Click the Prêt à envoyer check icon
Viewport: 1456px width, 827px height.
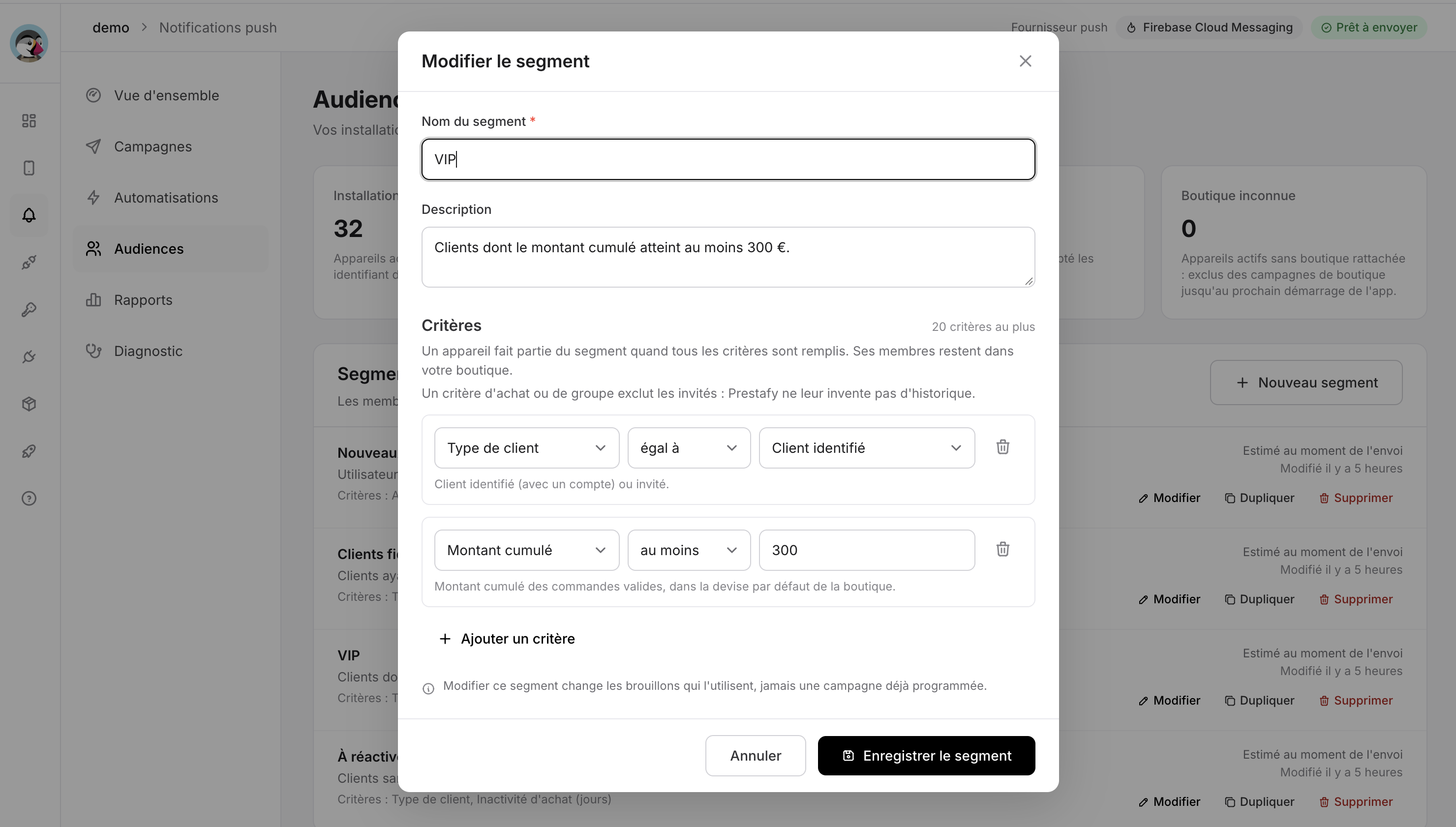[1326, 27]
